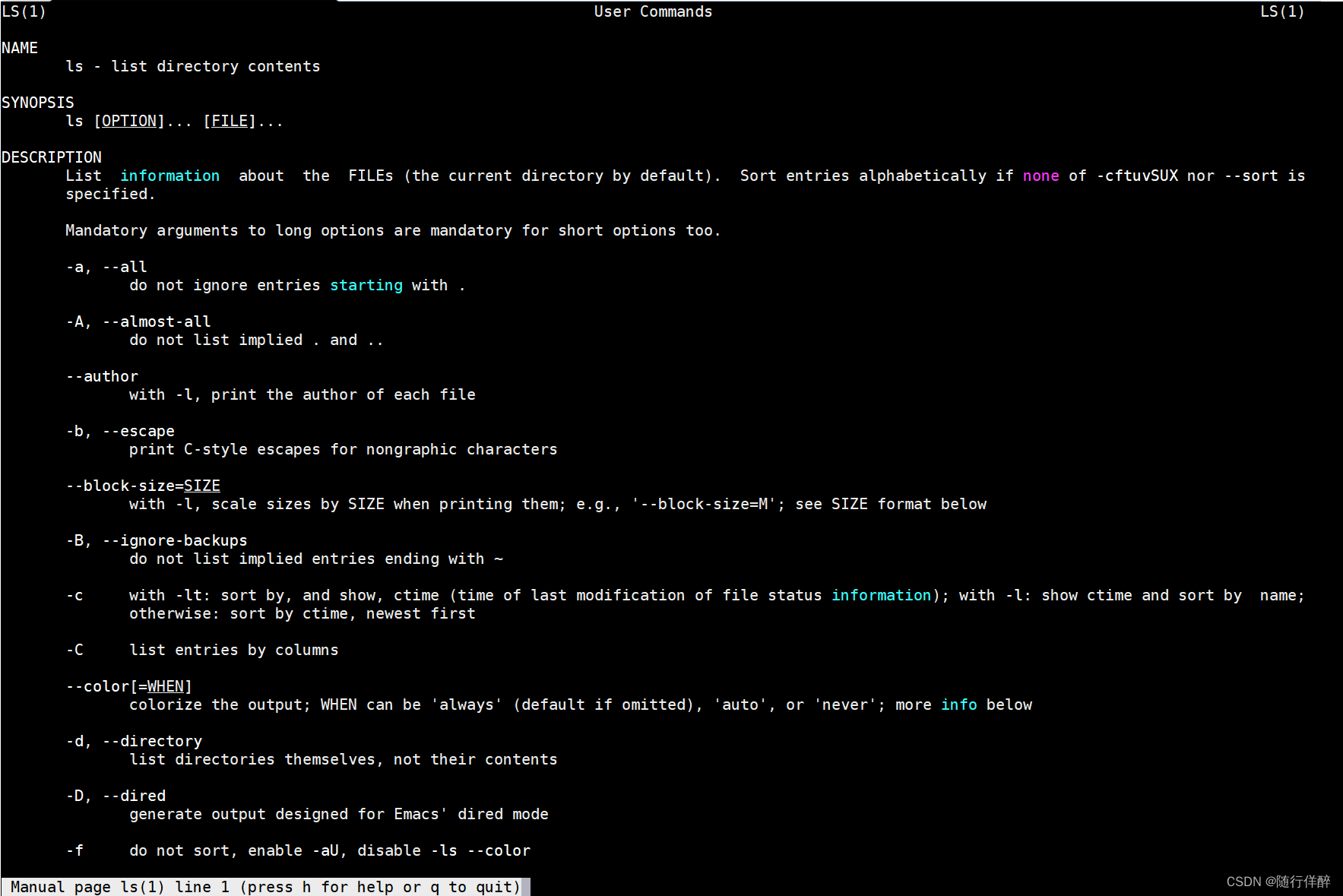Click the underlined SIZE after --block-size=

[202, 486]
